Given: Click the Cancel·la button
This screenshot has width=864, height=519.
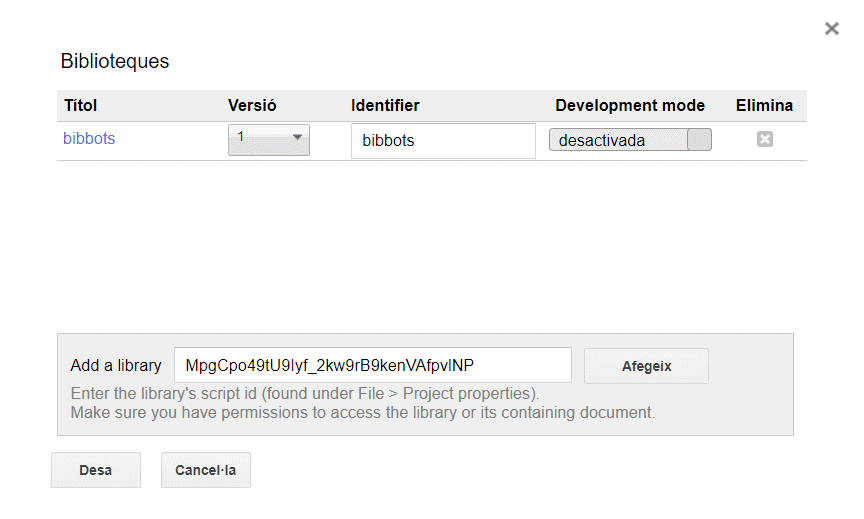Looking at the screenshot, I should coord(205,470).
